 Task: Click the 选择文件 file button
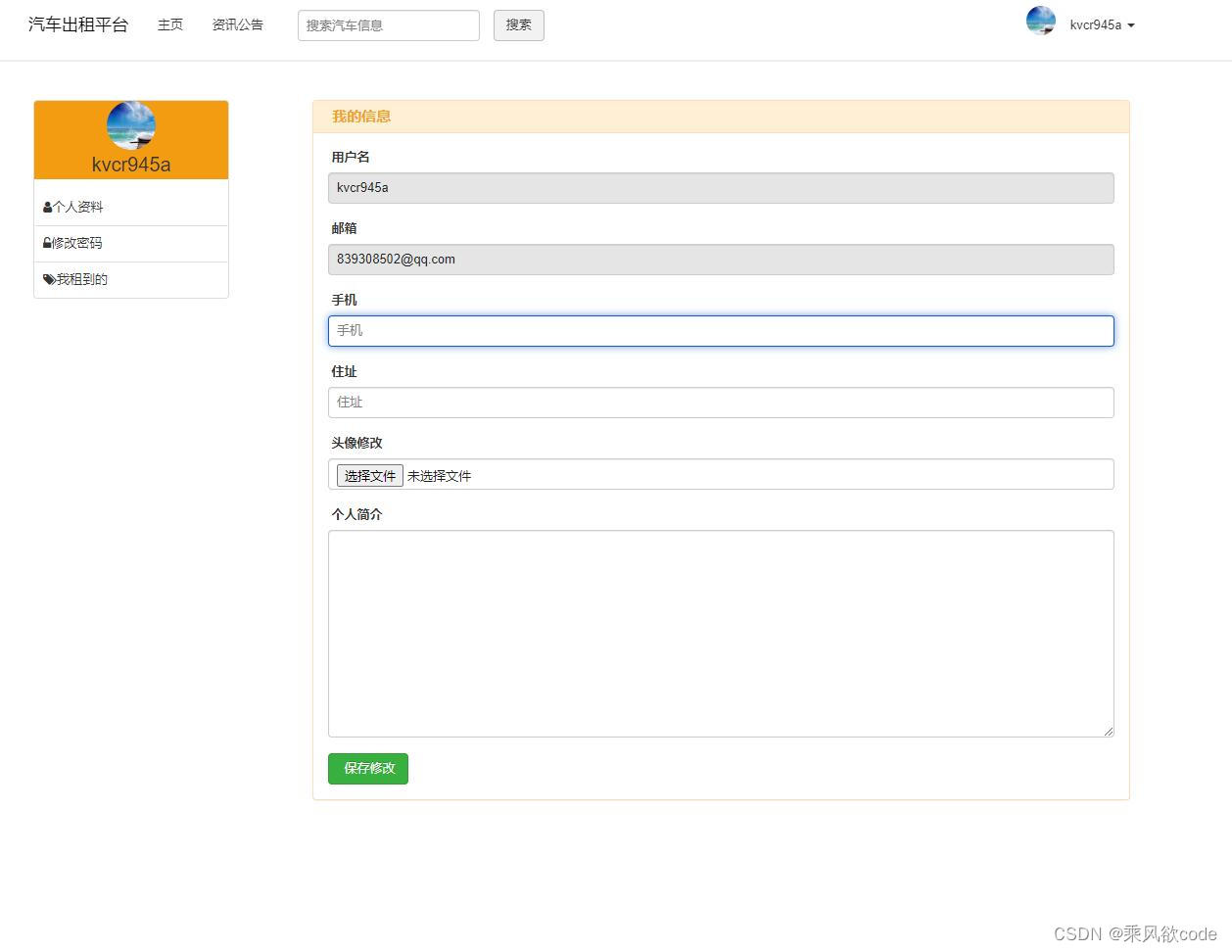[370, 476]
